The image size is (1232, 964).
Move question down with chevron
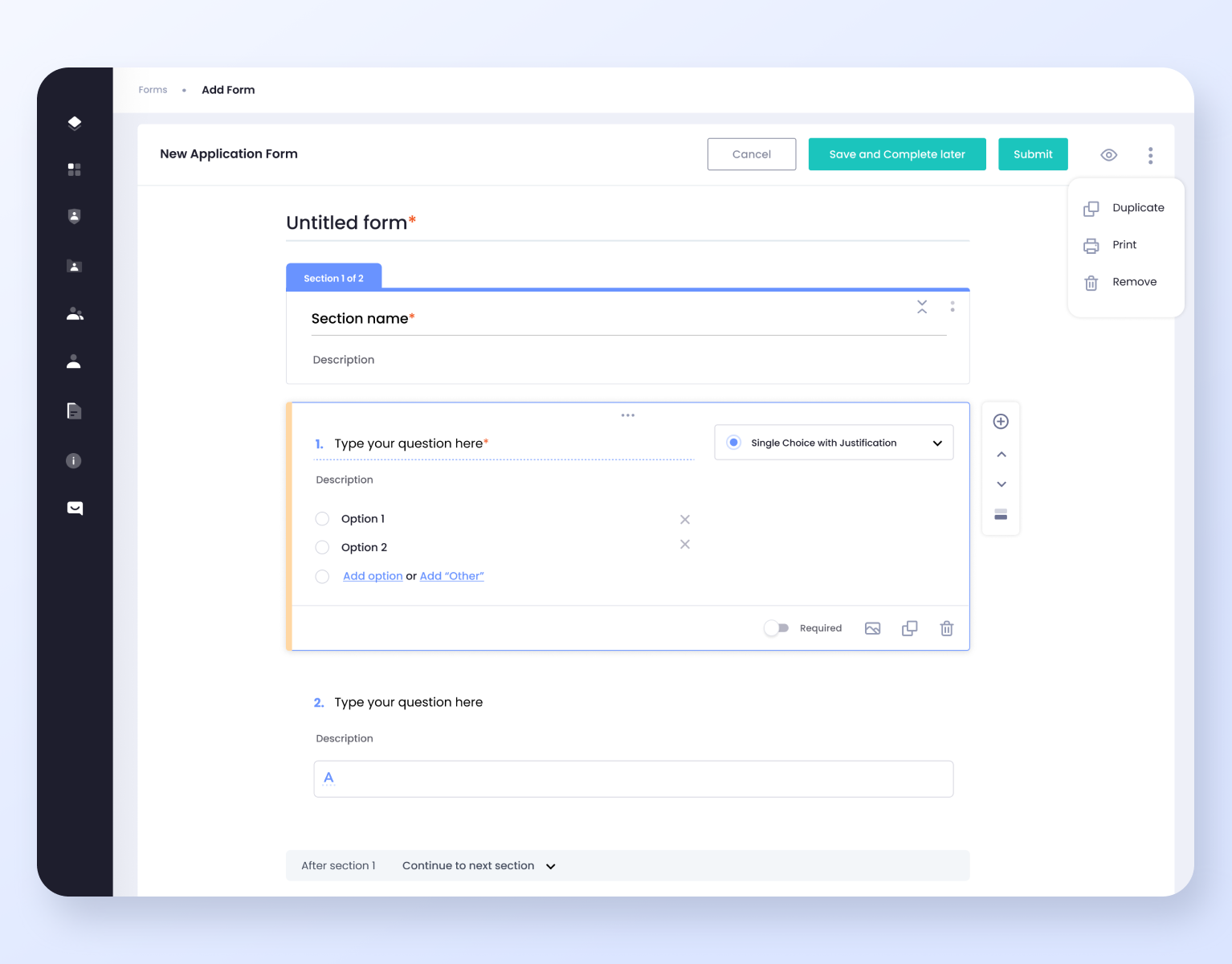pyautogui.click(x=1002, y=484)
